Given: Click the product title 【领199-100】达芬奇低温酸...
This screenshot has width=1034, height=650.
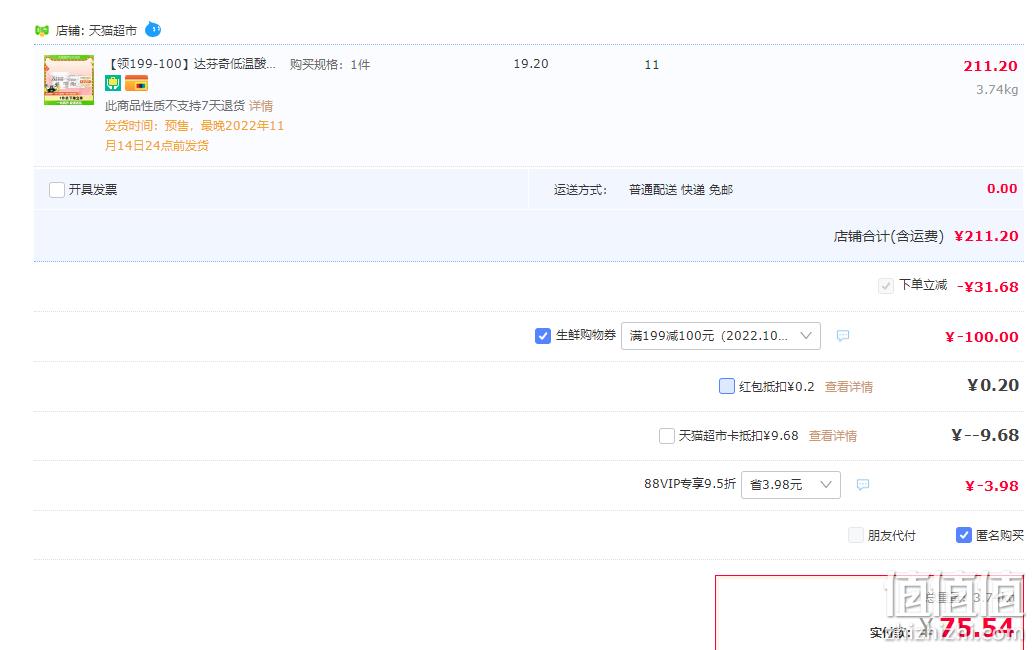Looking at the screenshot, I should point(191,64).
